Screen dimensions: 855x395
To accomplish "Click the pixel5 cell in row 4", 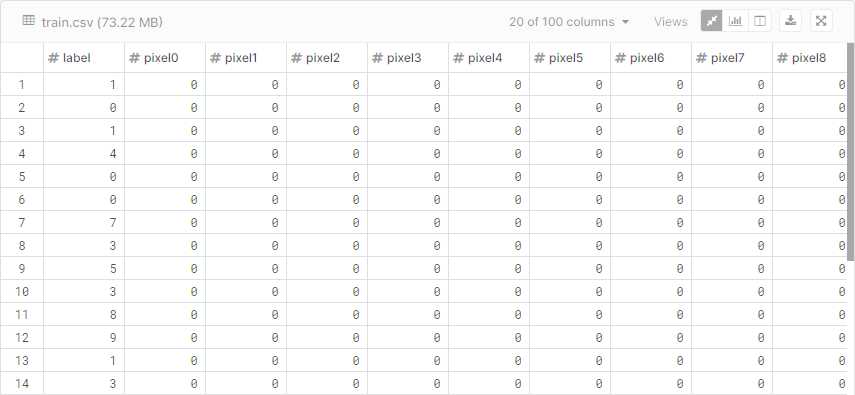I will coord(569,154).
